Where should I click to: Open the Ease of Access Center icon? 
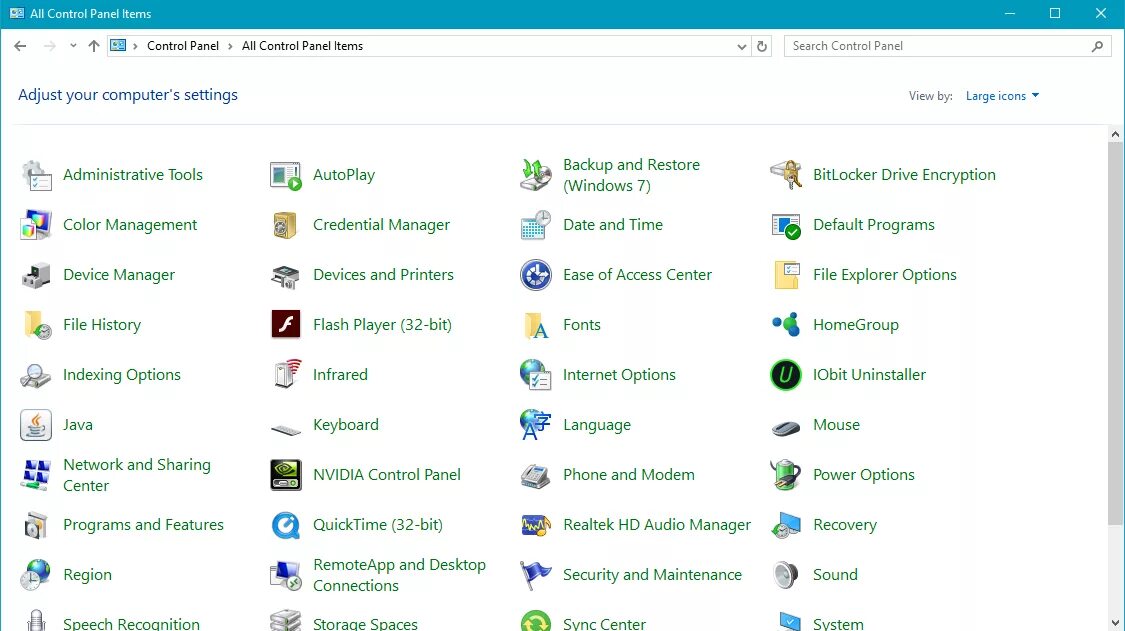(536, 275)
